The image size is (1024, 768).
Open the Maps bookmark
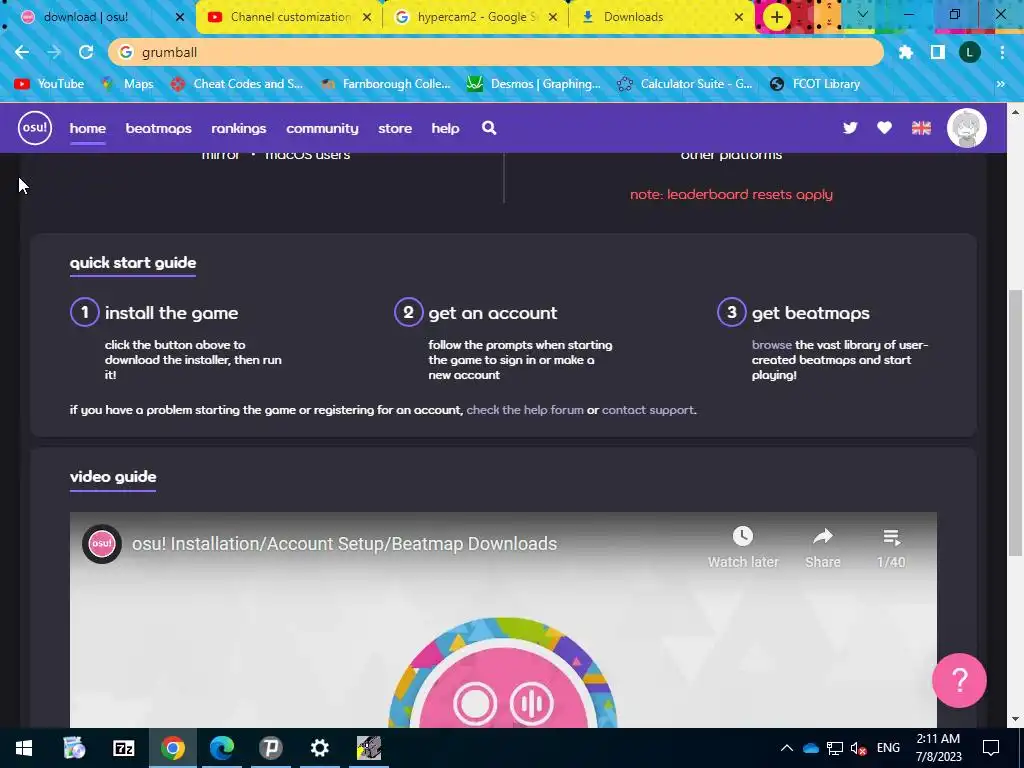click(x=128, y=84)
